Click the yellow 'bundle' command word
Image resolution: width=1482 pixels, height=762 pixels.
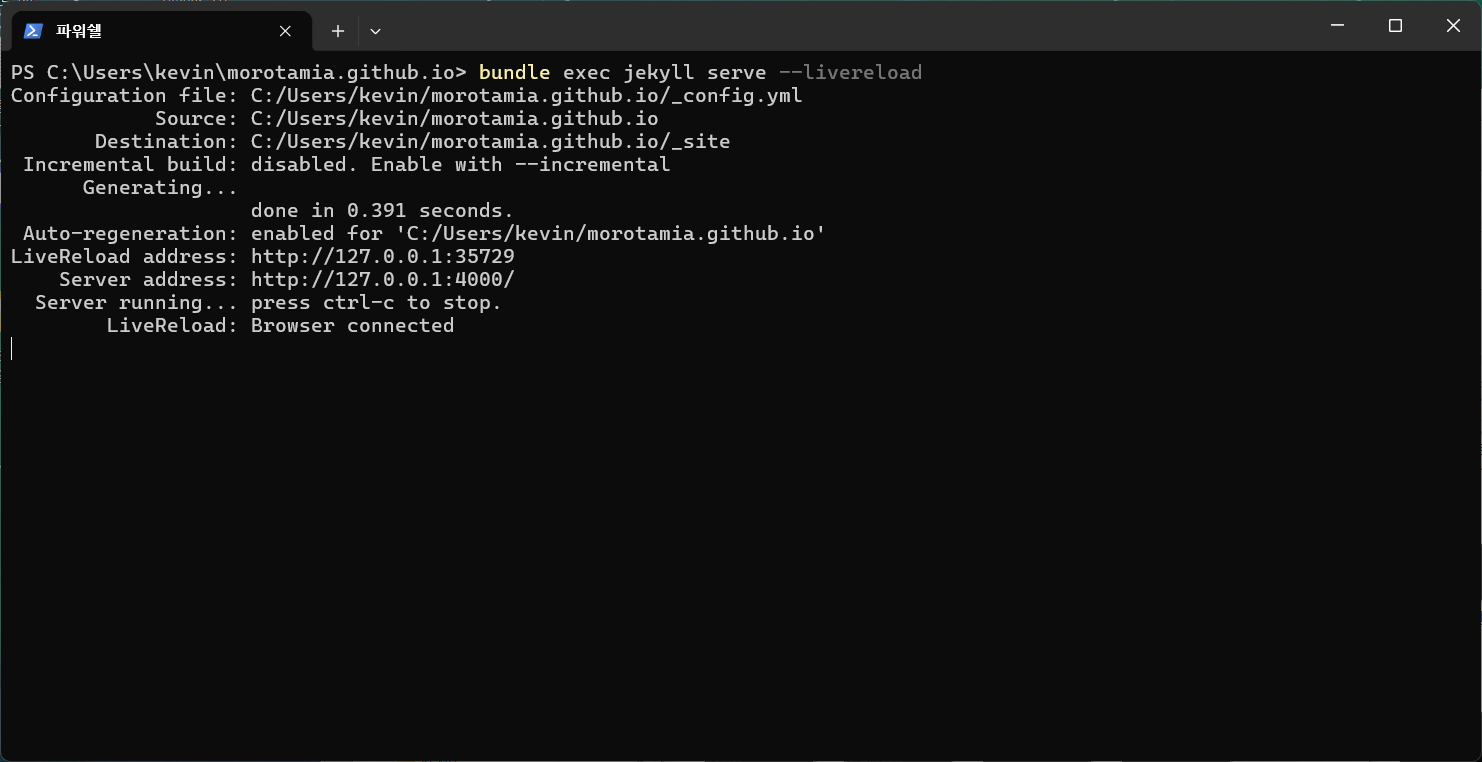[514, 73]
